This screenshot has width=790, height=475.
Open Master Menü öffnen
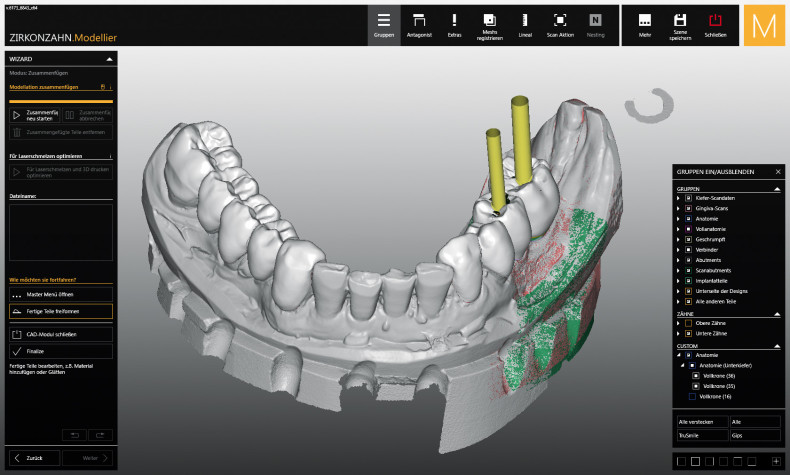tap(61, 295)
